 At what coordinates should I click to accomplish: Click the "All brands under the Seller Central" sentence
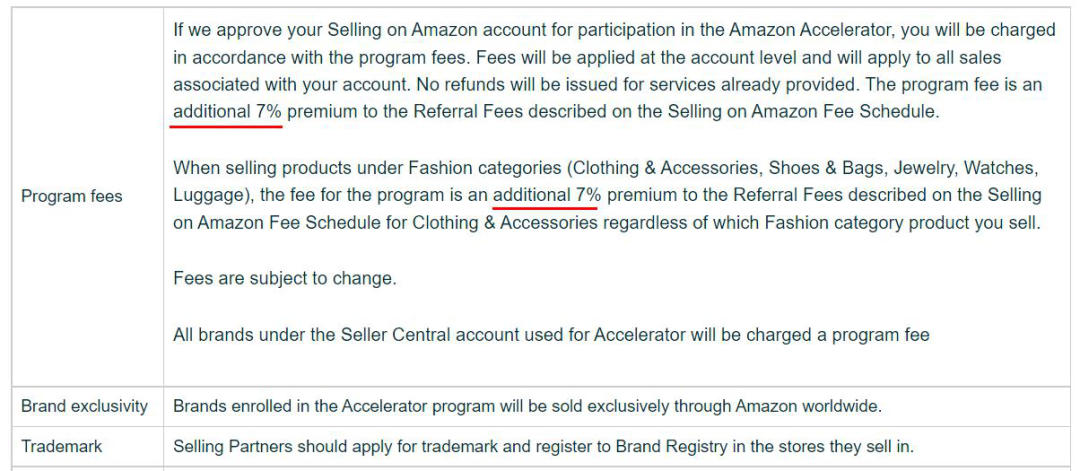click(550, 335)
